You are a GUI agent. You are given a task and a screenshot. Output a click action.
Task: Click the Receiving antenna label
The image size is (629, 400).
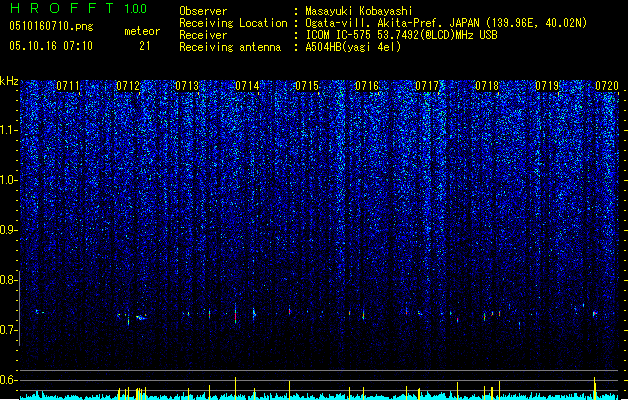(230, 47)
